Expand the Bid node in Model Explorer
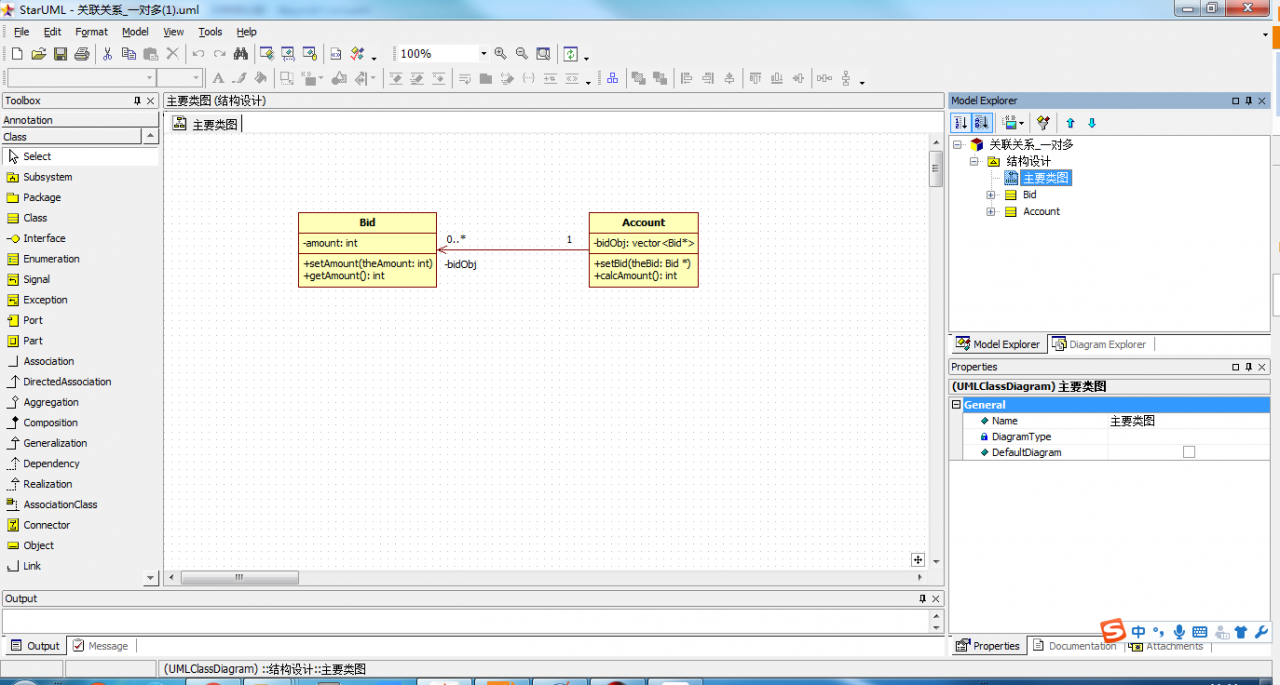Image resolution: width=1280 pixels, height=685 pixels. pyautogui.click(x=991, y=195)
